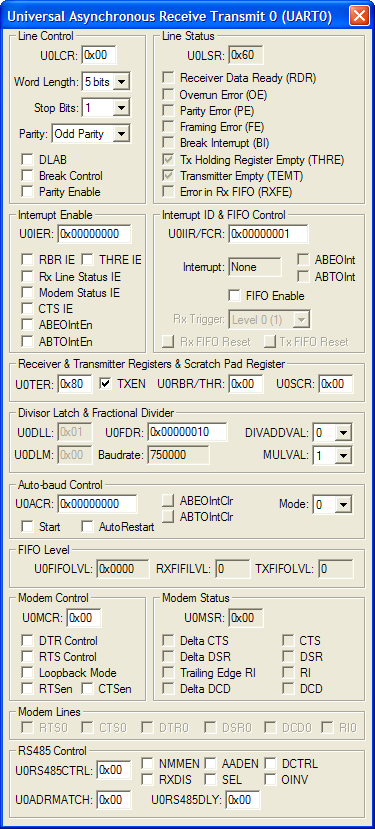This screenshot has height=829, width=375.
Task: Tick the THRE IE checkbox
Action: (87, 260)
